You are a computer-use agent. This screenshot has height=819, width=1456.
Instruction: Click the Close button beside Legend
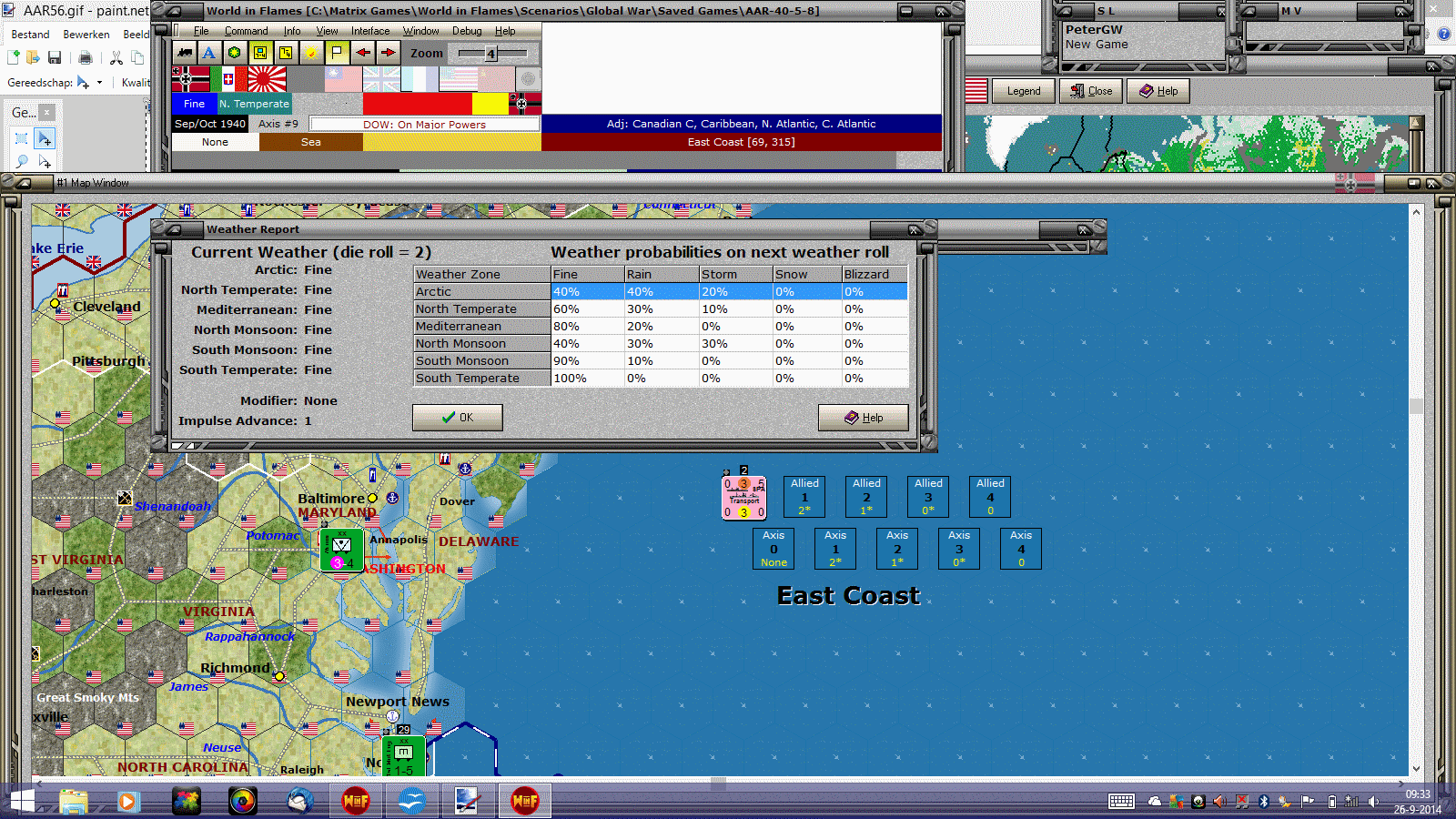(1091, 91)
